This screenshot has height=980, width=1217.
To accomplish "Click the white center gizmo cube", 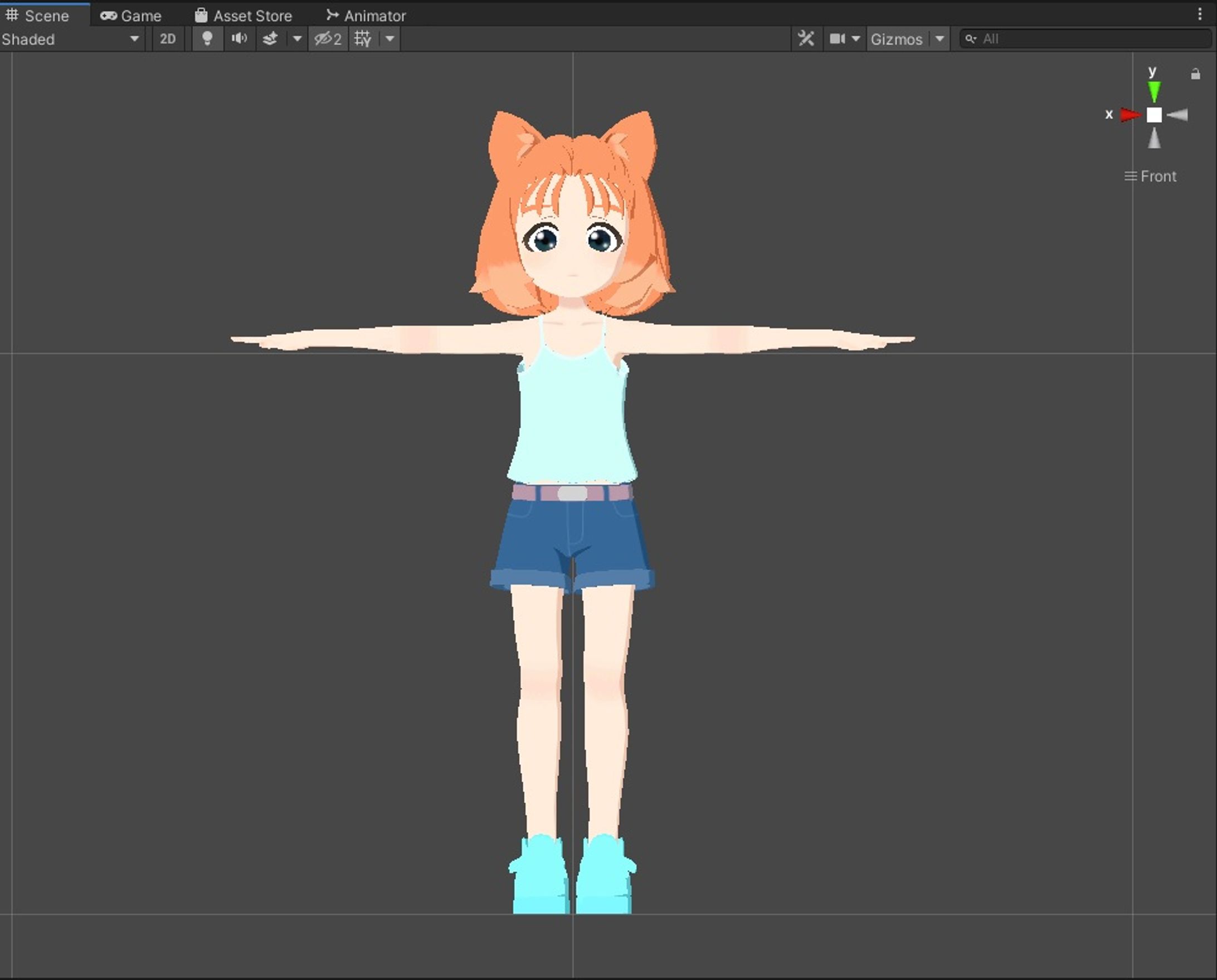I will pyautogui.click(x=1154, y=115).
